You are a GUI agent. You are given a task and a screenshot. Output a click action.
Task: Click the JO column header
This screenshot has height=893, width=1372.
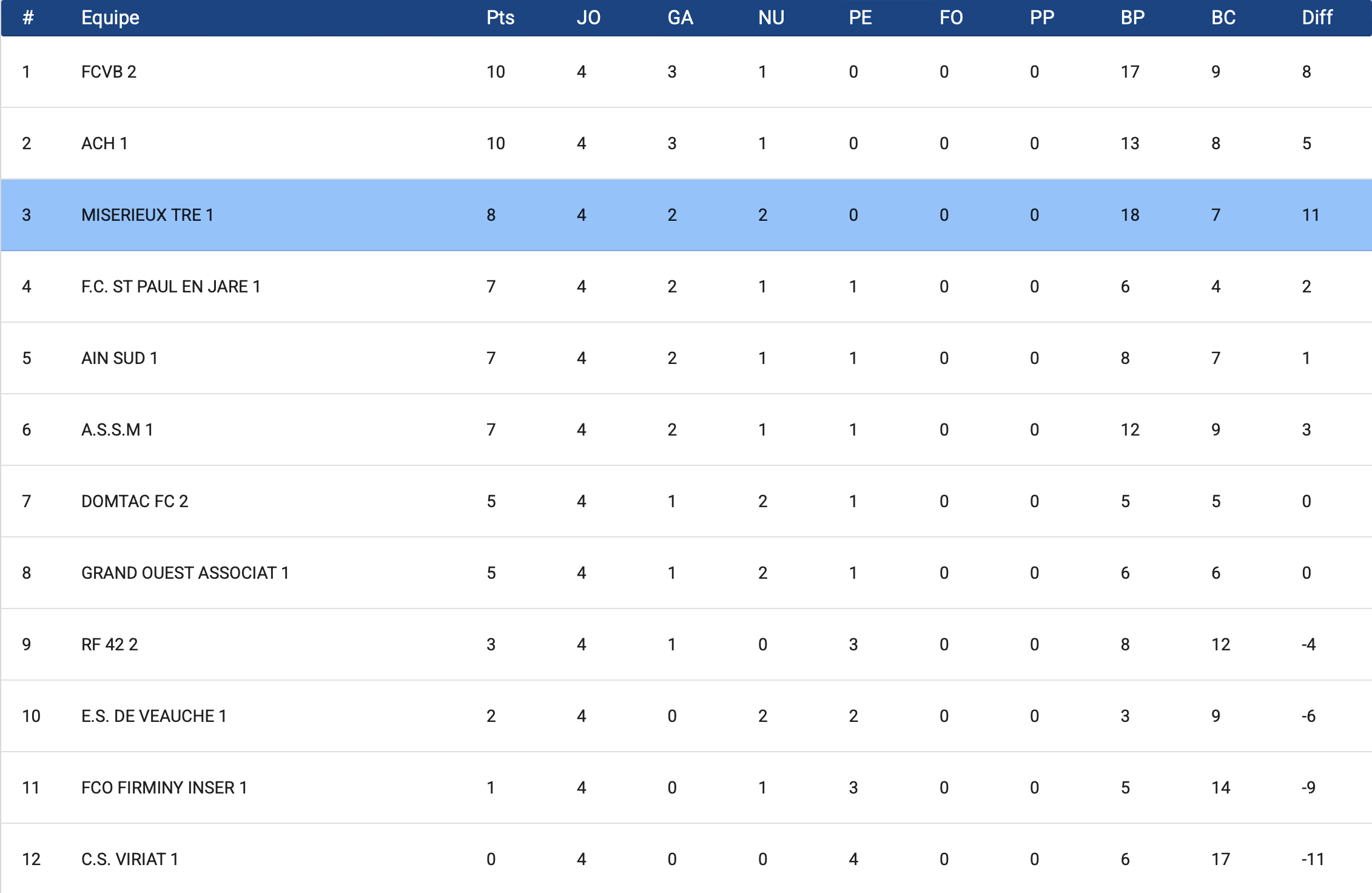[588, 18]
